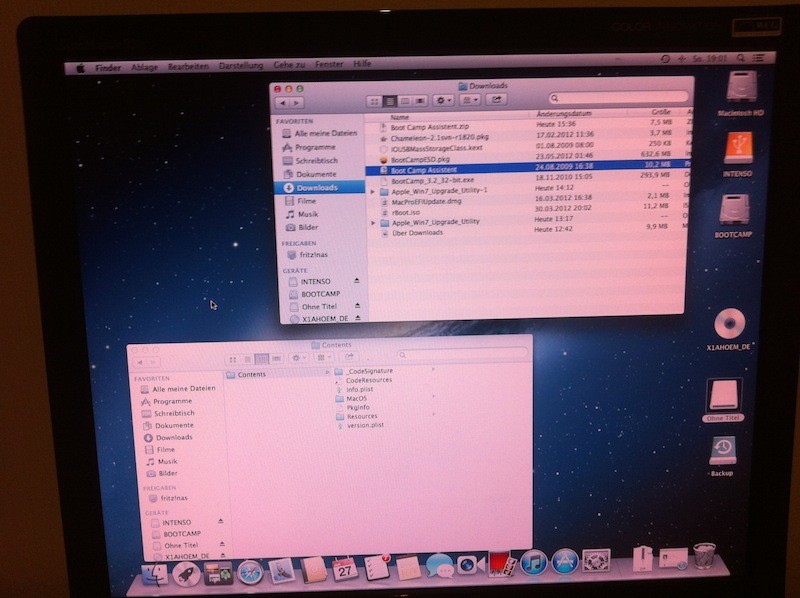This screenshot has height=598, width=800.
Task: Select Schreibtisch in Downloads window sidebar
Action: [315, 160]
